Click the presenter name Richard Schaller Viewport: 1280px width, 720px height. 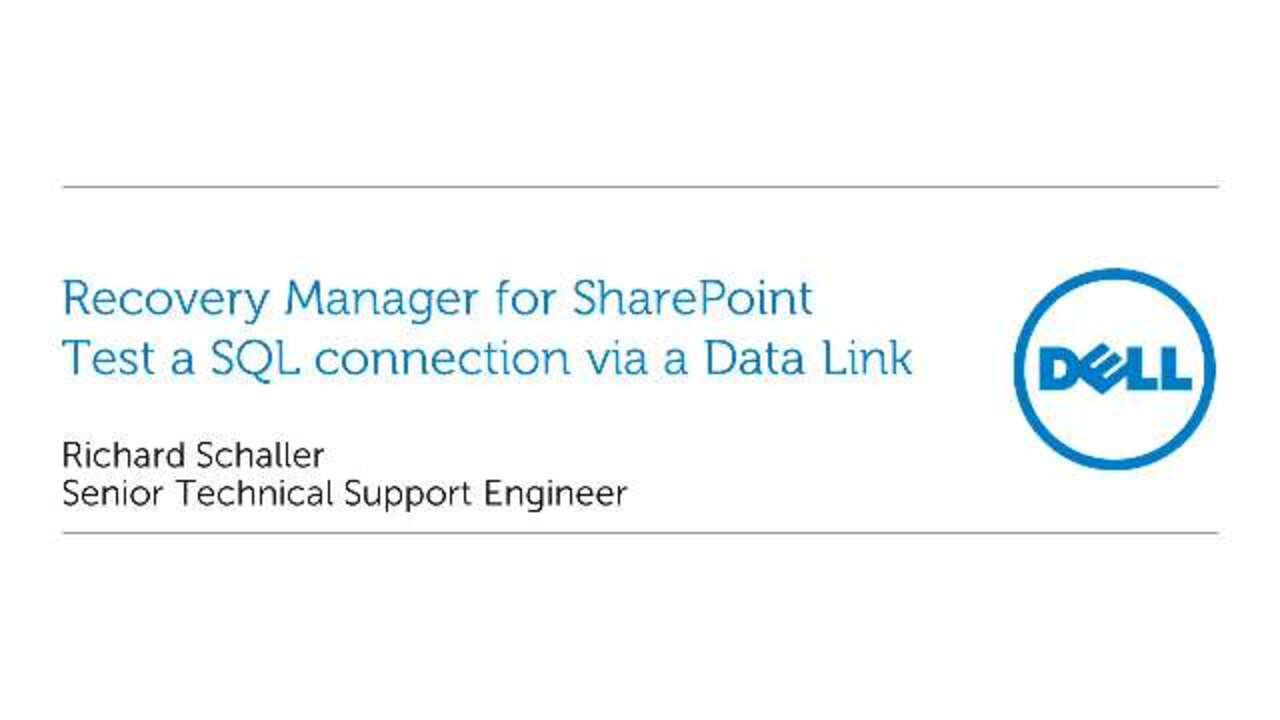click(193, 455)
